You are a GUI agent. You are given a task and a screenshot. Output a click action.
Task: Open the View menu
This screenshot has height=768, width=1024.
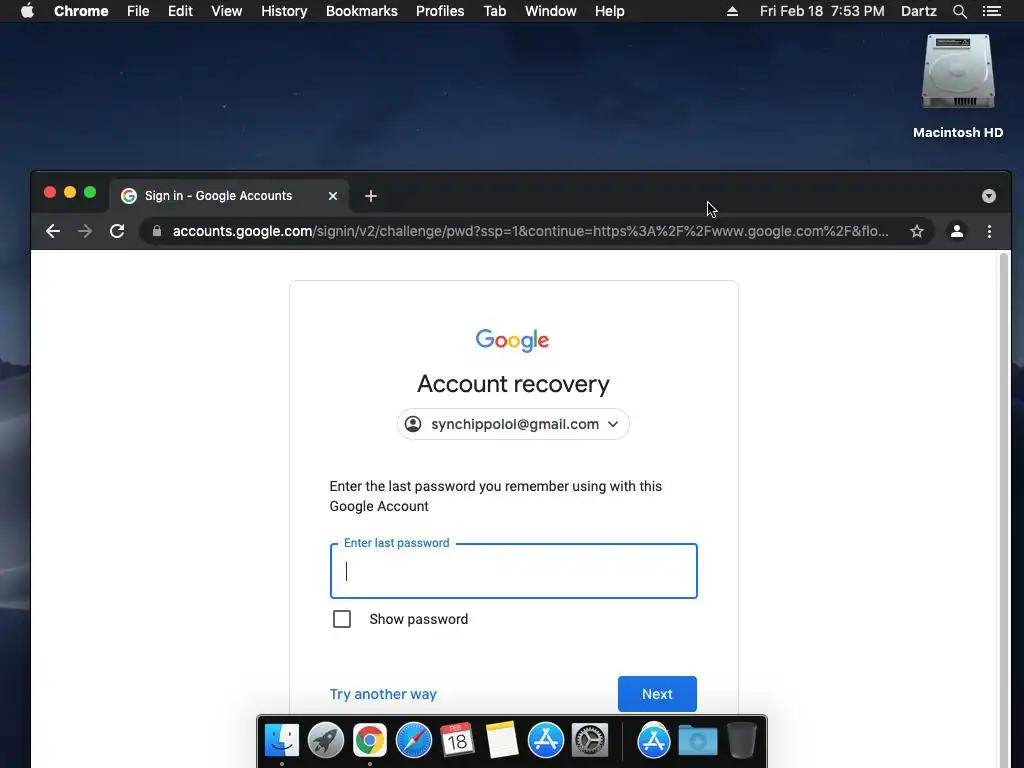[x=227, y=11]
